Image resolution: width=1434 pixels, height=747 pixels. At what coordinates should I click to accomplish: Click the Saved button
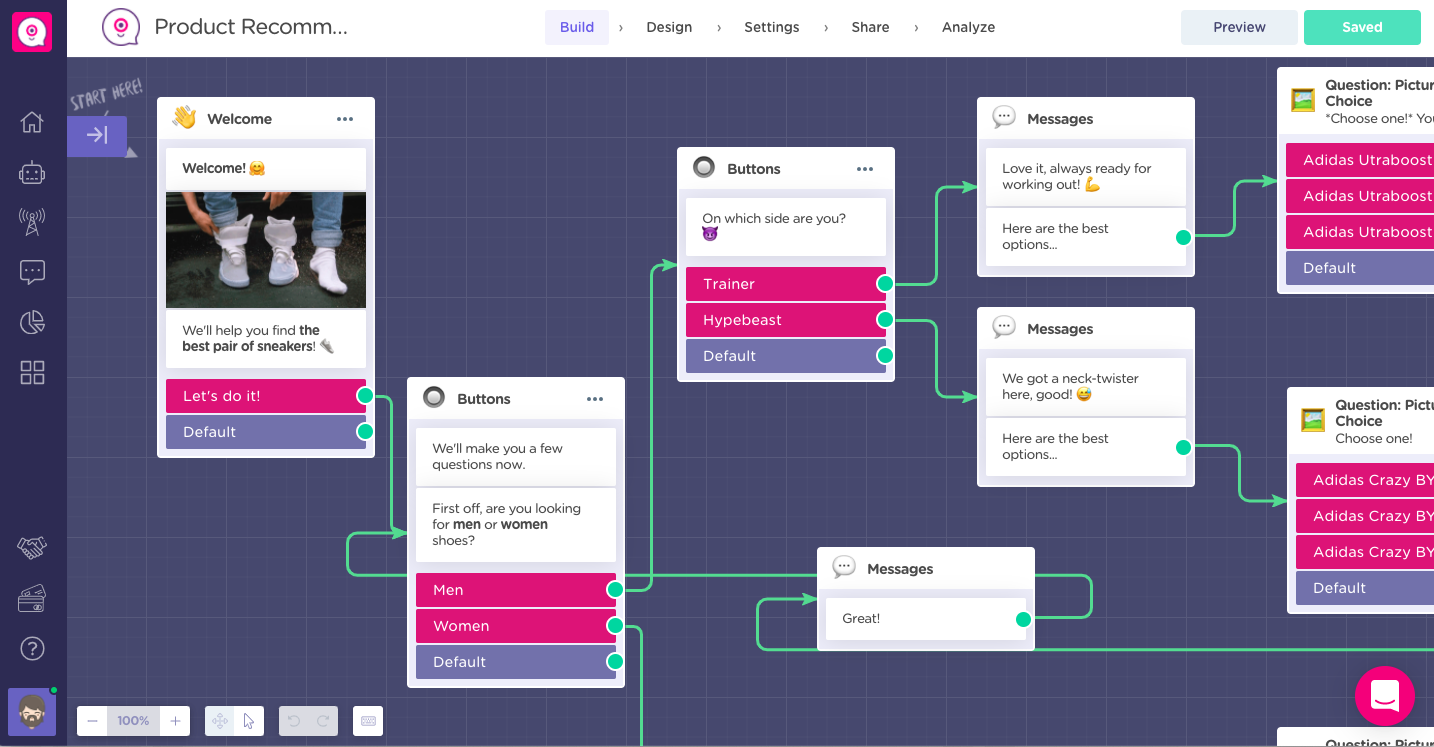1361,27
